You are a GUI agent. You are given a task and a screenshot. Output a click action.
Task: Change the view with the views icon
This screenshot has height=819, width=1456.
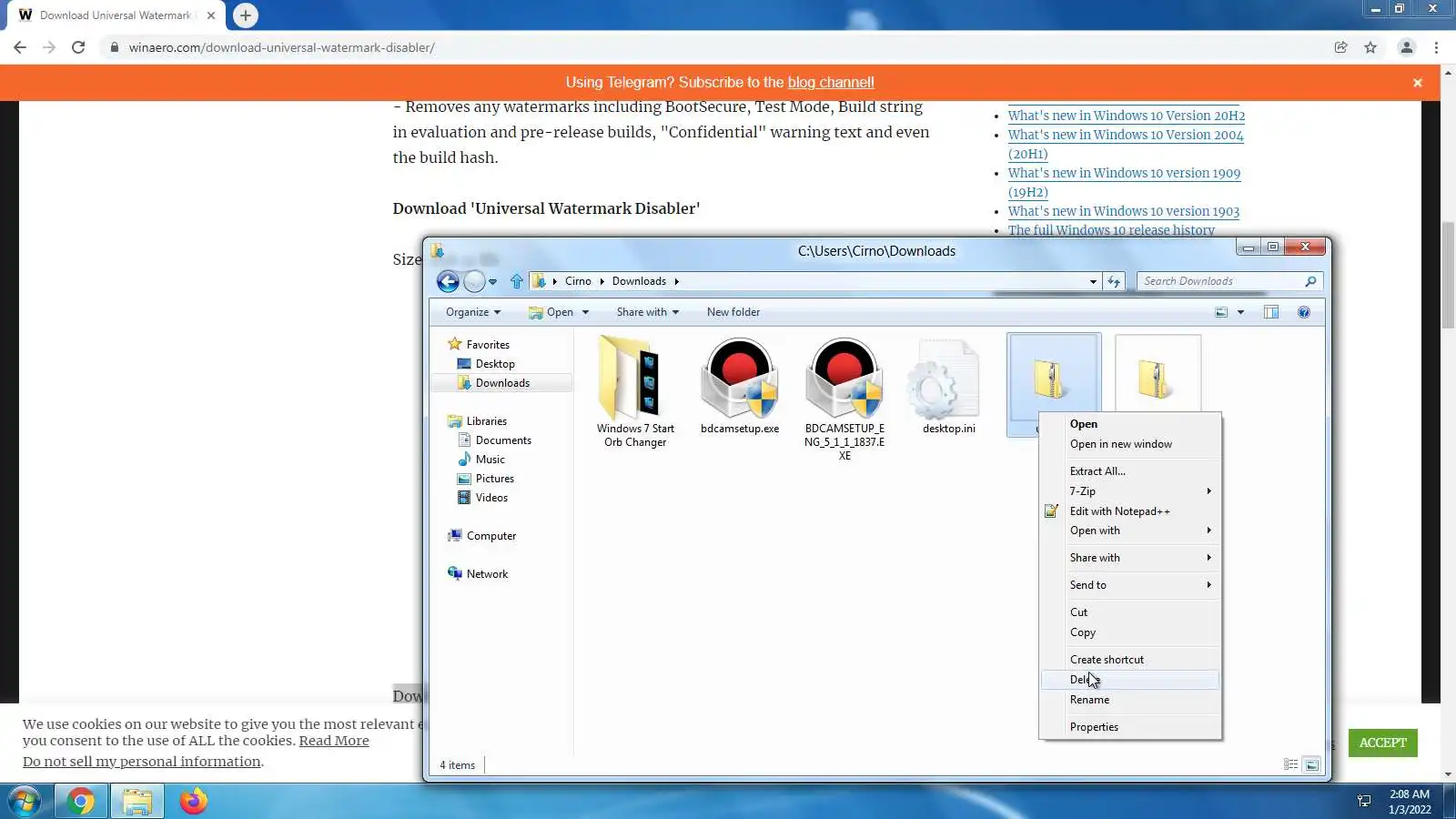[x=1221, y=312]
